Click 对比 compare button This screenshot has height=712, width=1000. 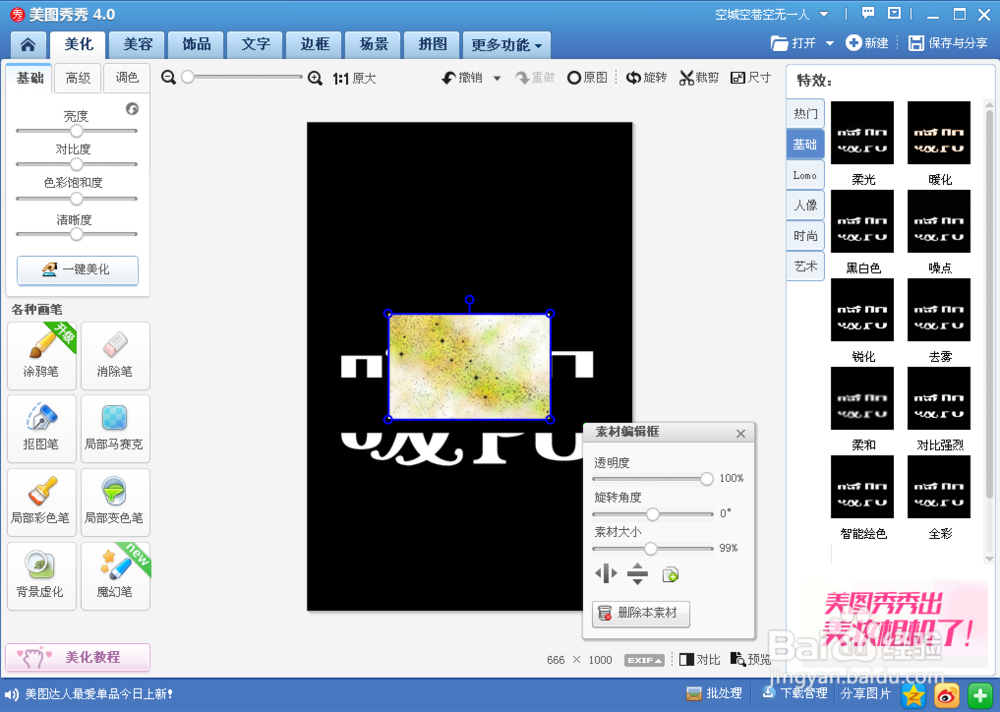[700, 660]
